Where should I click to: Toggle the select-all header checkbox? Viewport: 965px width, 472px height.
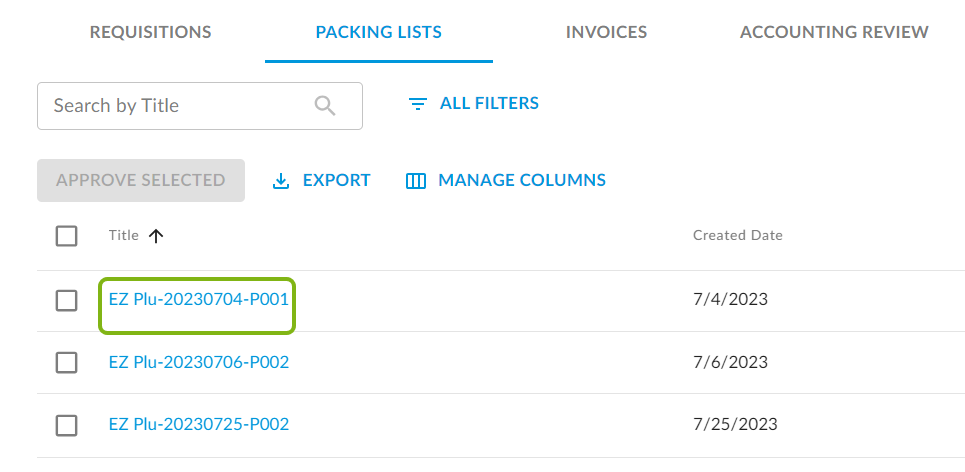click(x=66, y=236)
